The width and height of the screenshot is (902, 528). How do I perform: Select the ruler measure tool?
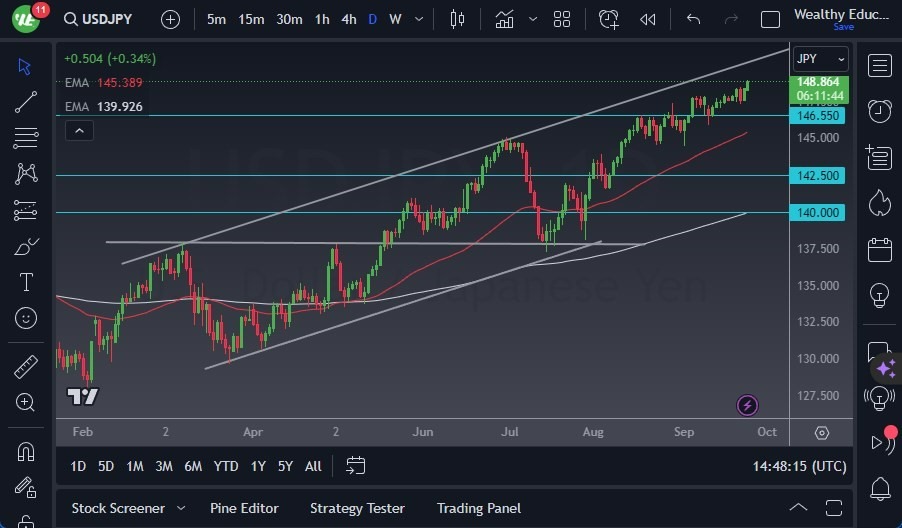[x=26, y=367]
